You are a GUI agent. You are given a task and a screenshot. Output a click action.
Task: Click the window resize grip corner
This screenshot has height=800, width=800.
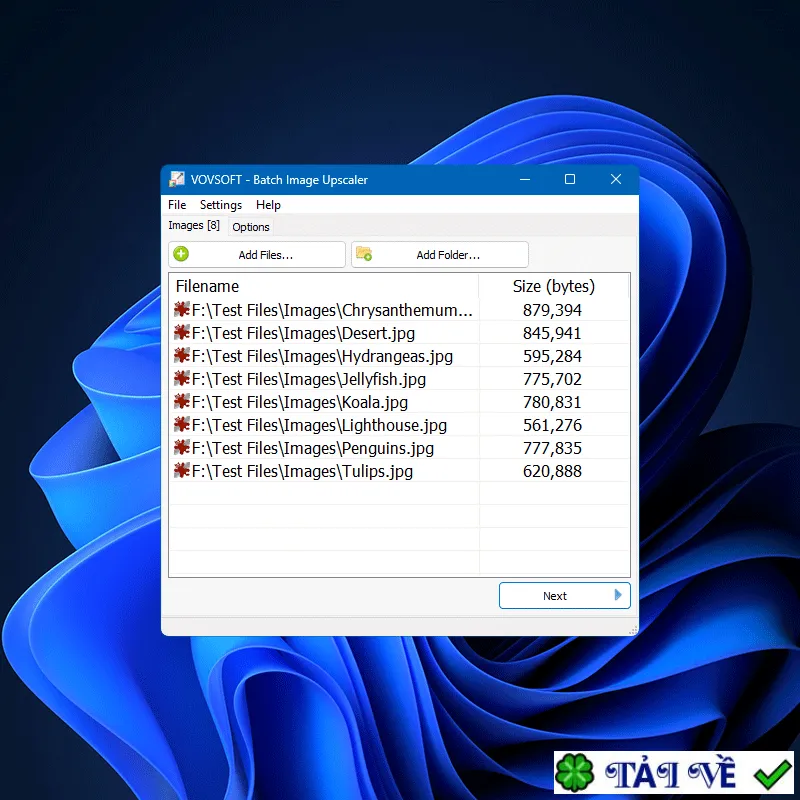(633, 631)
